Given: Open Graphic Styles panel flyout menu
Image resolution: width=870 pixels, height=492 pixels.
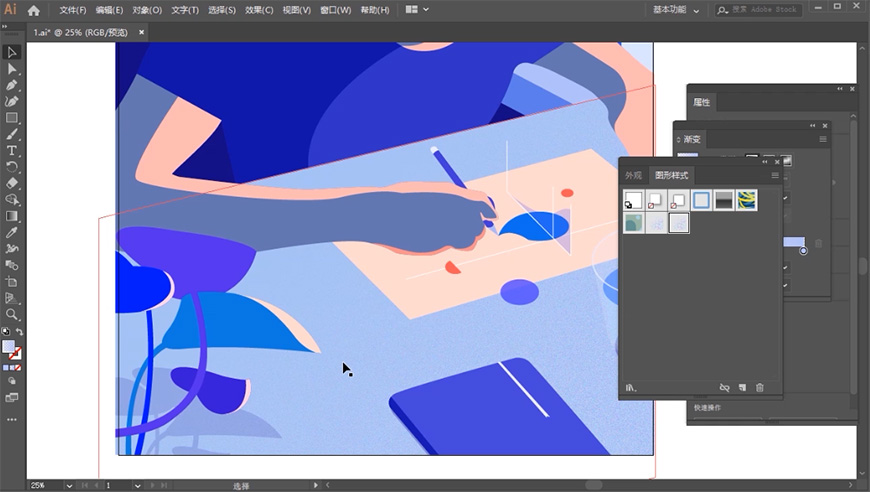Looking at the screenshot, I should pyautogui.click(x=775, y=175).
